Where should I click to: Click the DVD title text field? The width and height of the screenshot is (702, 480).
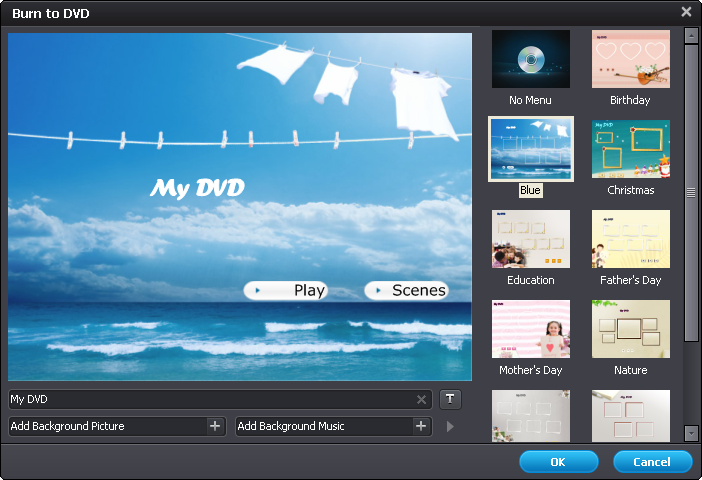pos(210,400)
